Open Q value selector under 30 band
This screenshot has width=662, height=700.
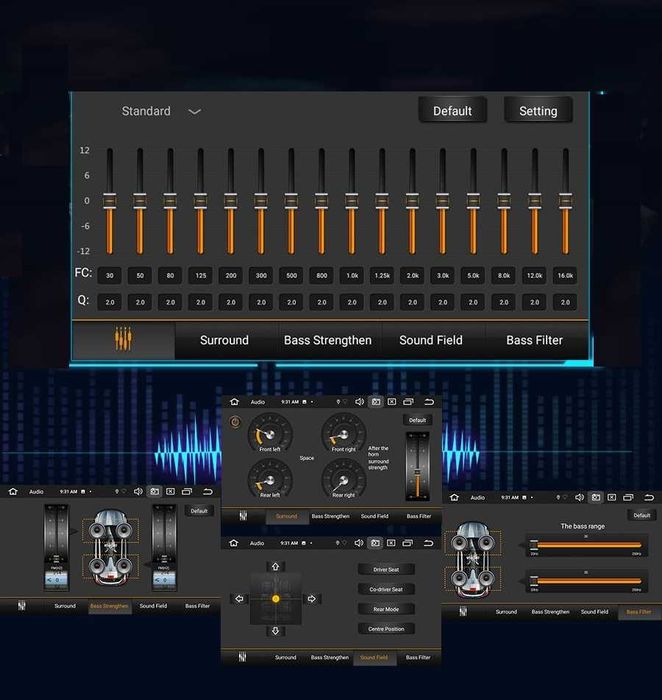[x=109, y=302]
